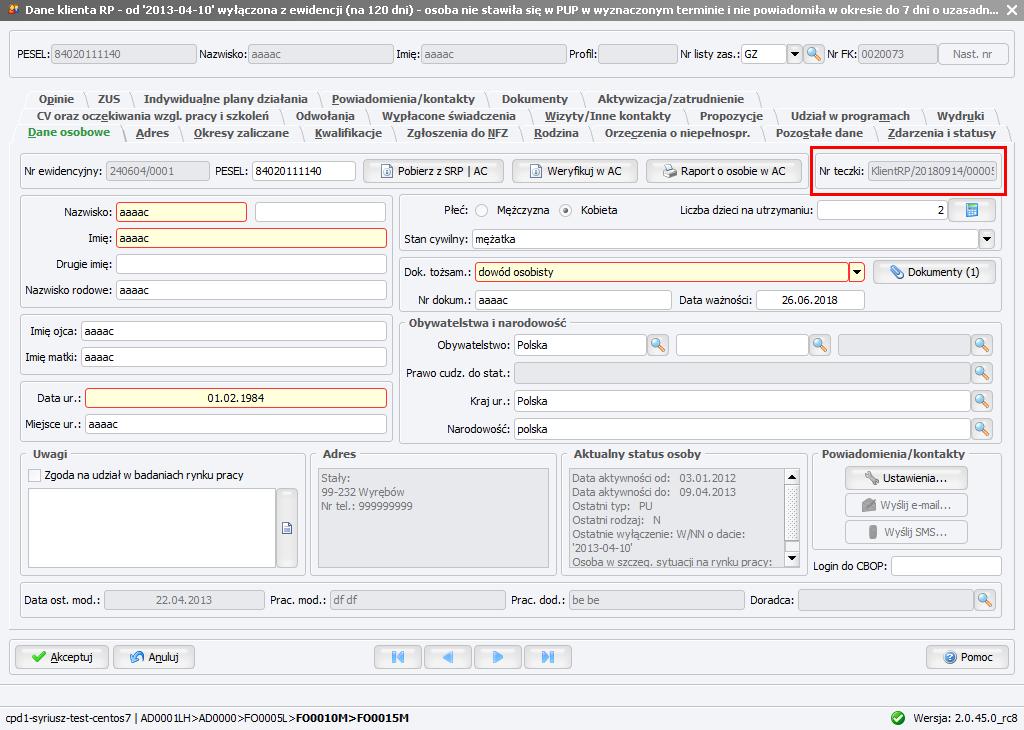This screenshot has width=1024, height=730.
Task: Check Zgoda na udział w badaniach rynku pracy
Action: click(35, 475)
